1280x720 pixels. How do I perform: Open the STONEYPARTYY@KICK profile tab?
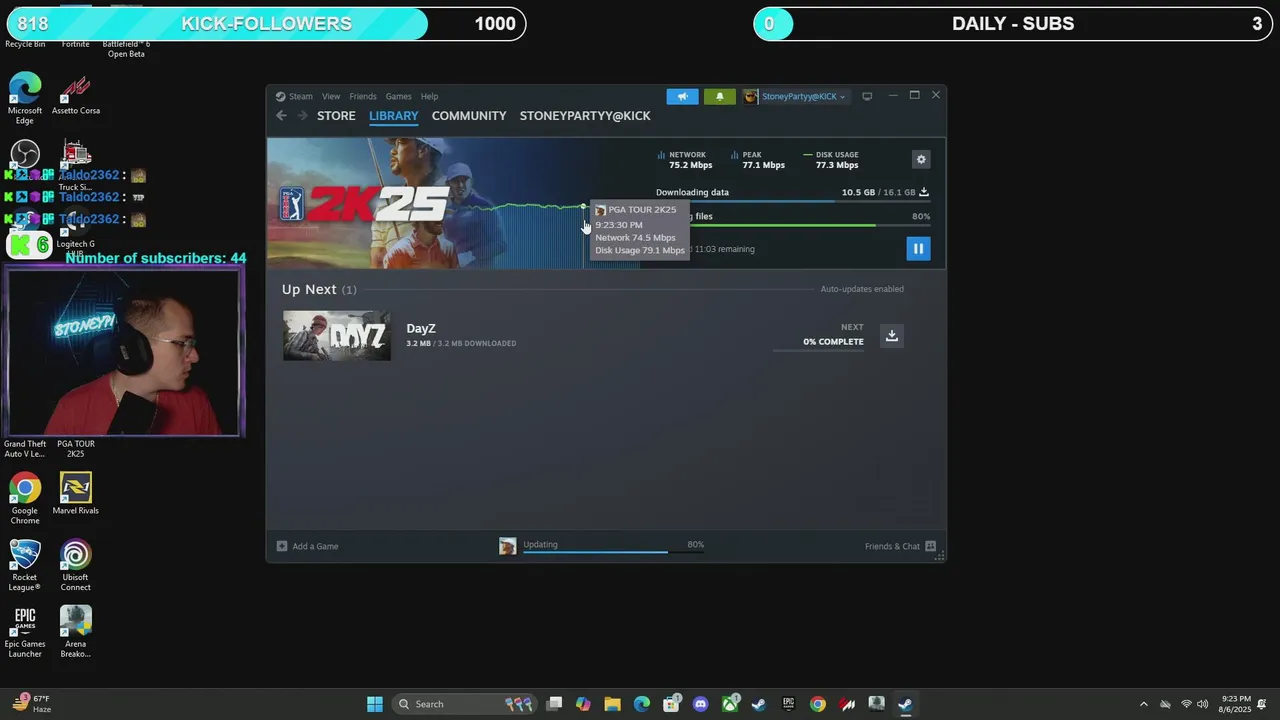tap(585, 116)
